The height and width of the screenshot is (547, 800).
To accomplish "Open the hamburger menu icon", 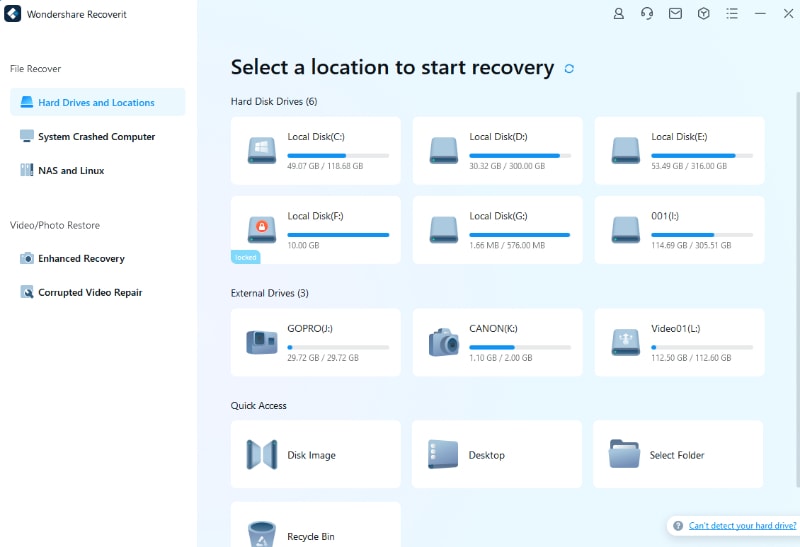I will click(732, 14).
